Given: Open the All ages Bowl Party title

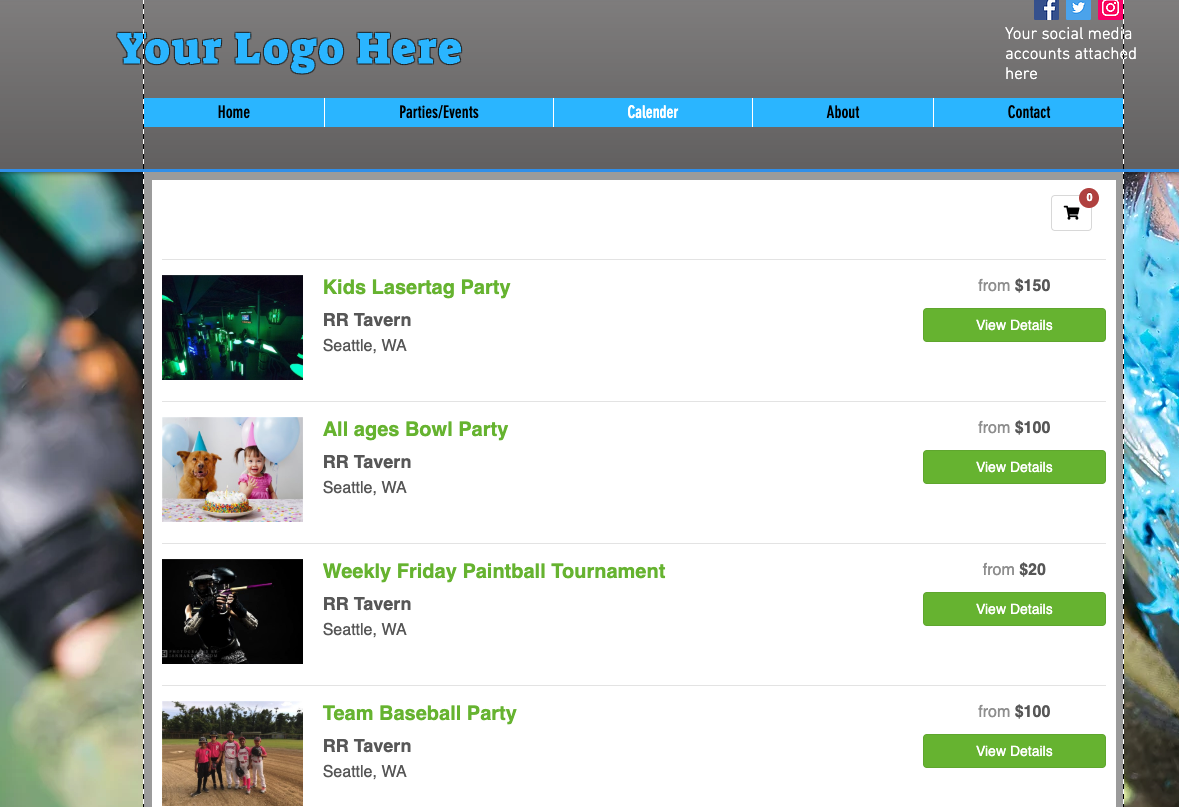Looking at the screenshot, I should (415, 429).
